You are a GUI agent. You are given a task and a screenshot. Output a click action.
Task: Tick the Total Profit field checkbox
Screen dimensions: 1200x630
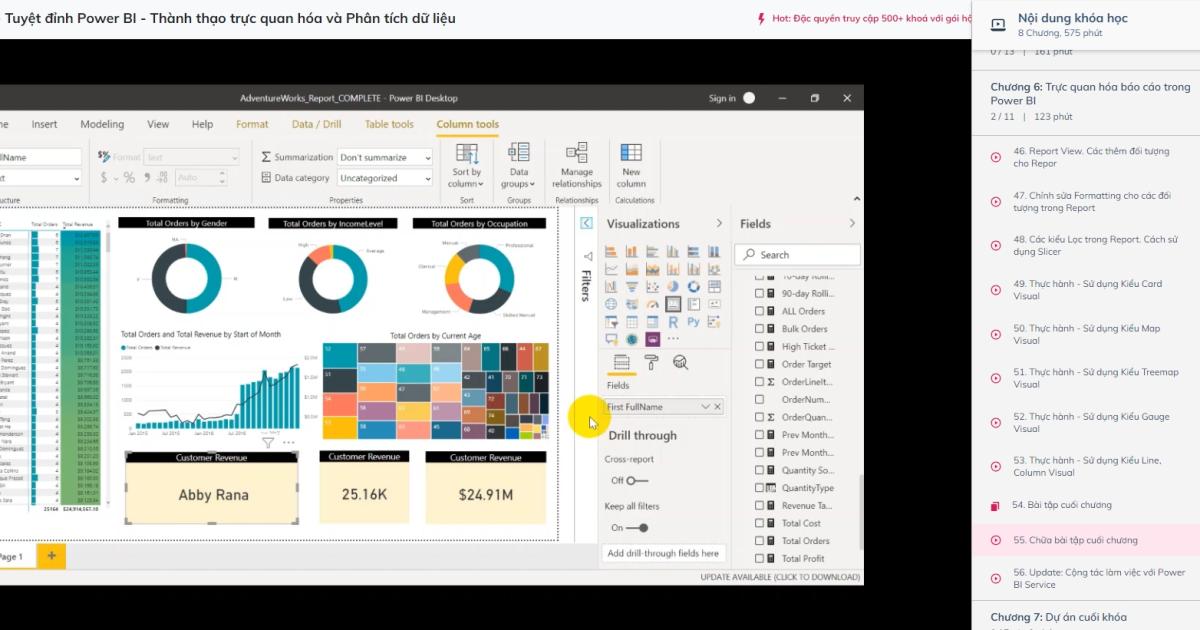(x=759, y=558)
